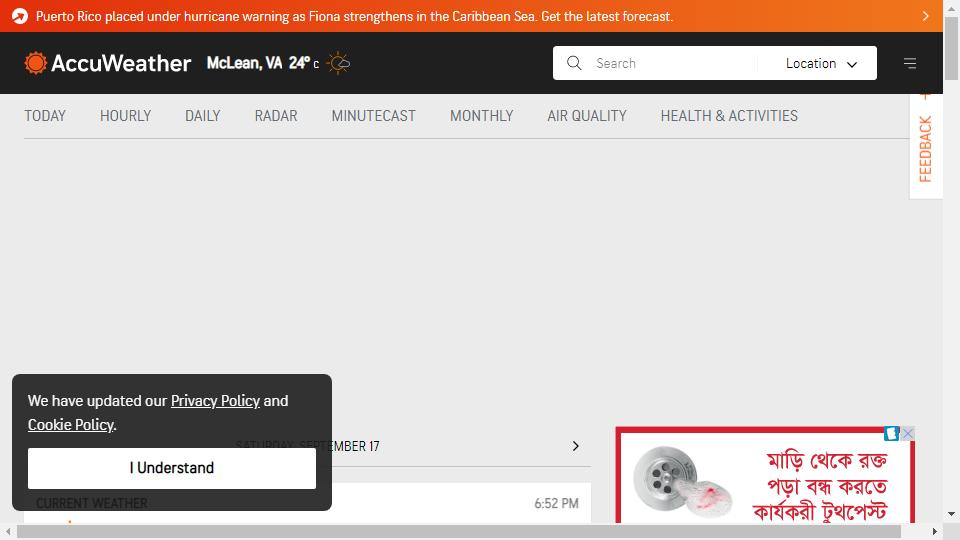Open the MINUTECAST tab
960x540 pixels.
point(373,116)
